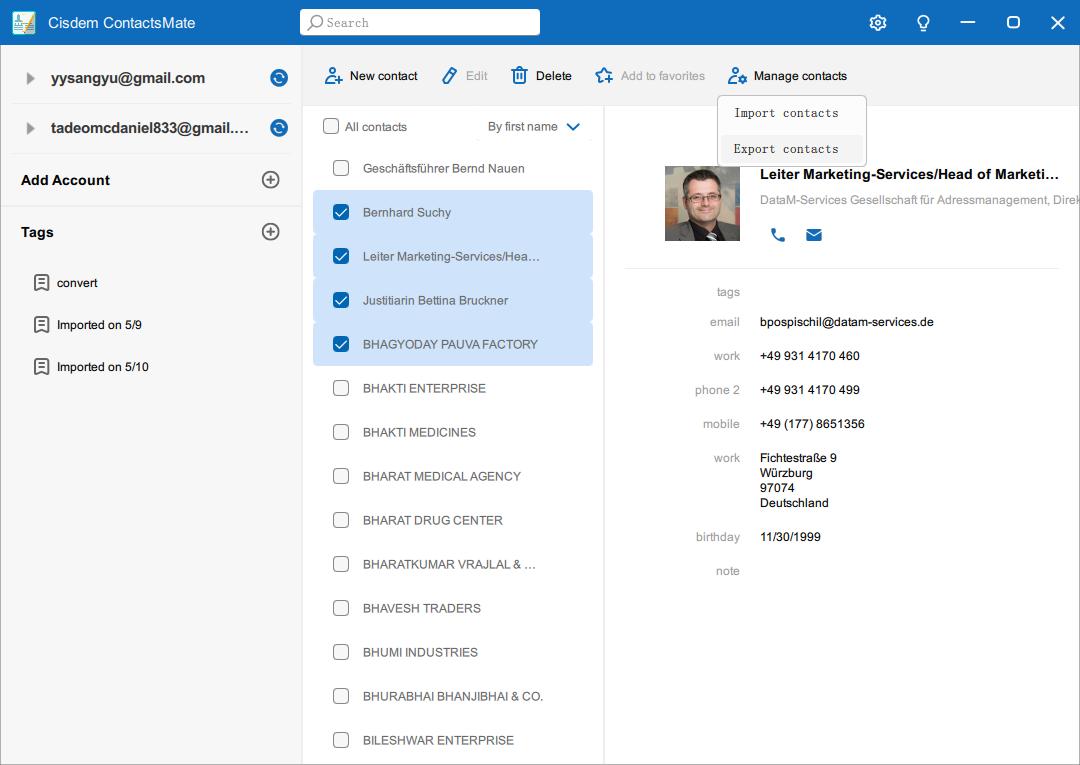Check the All contacts checkbox
This screenshot has width=1080, height=765.
[330, 127]
